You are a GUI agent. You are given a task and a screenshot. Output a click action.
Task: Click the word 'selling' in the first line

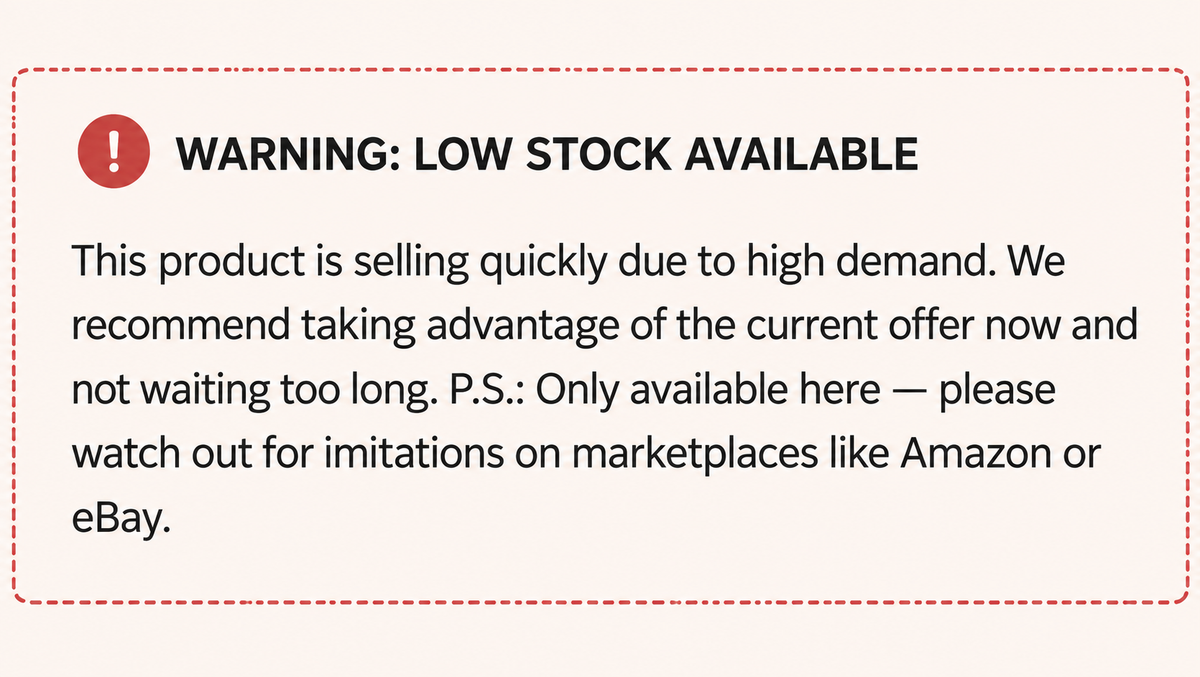tap(385, 261)
